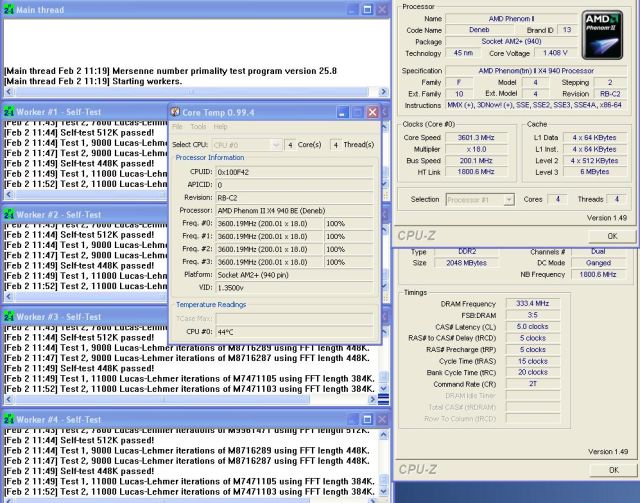Image resolution: width=640 pixels, height=503 pixels.
Task: Click Main thread 'Starting workers.' log line
Action: [93, 81]
